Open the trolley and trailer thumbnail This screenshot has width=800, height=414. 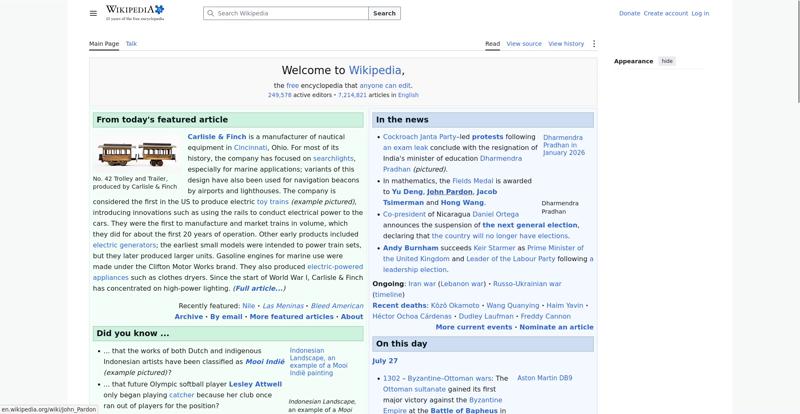click(137, 154)
